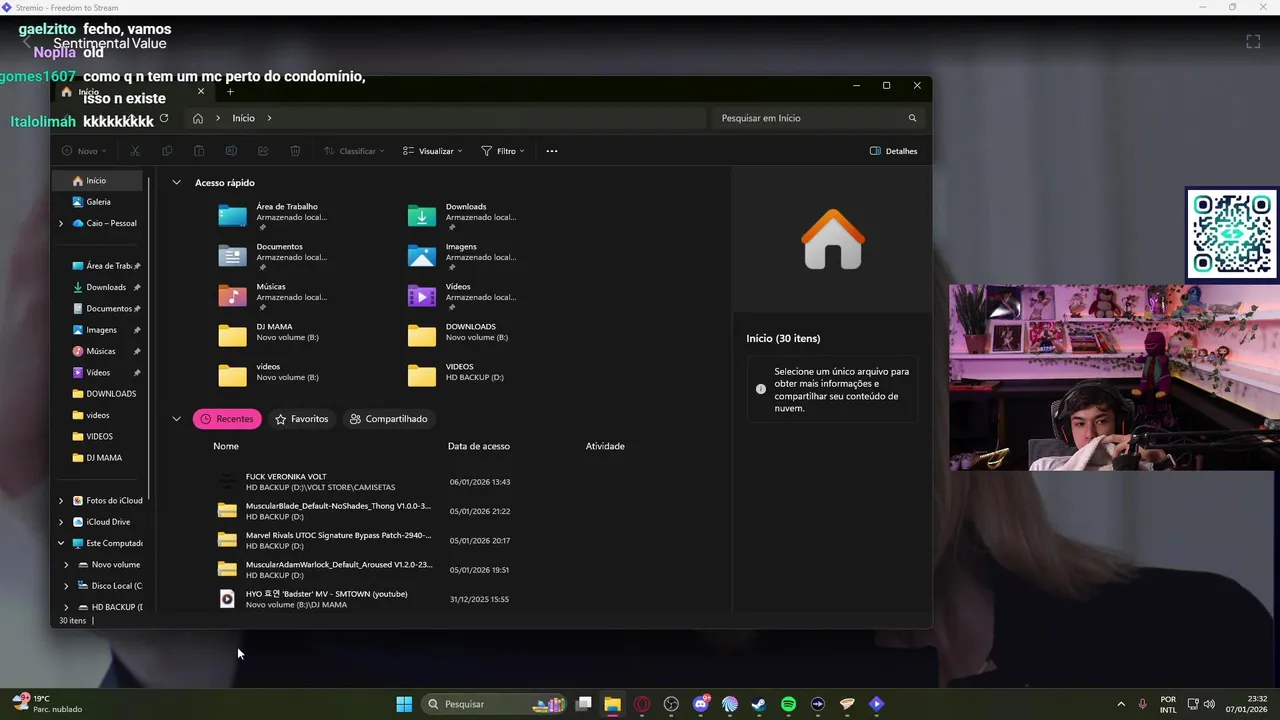This screenshot has height=720, width=1280.
Task: Click the Task View icon in the taskbar
Action: (584, 704)
